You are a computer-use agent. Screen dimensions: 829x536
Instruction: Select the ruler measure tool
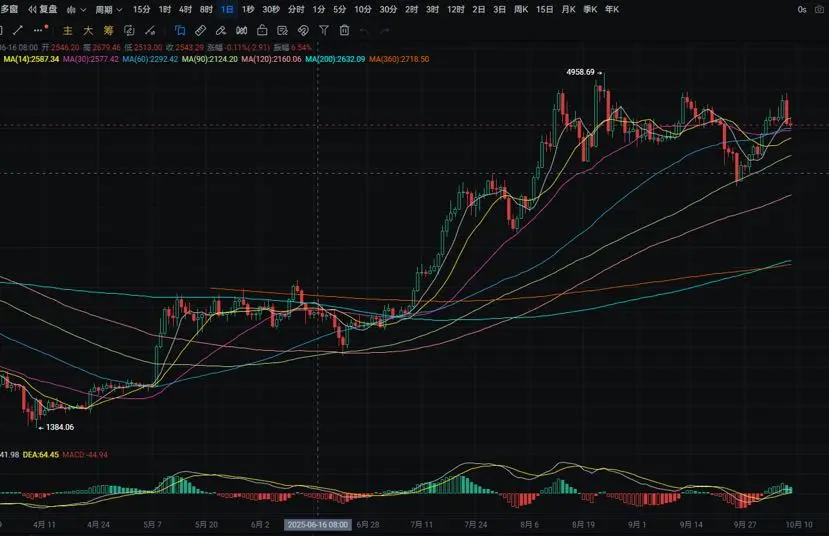(200, 31)
